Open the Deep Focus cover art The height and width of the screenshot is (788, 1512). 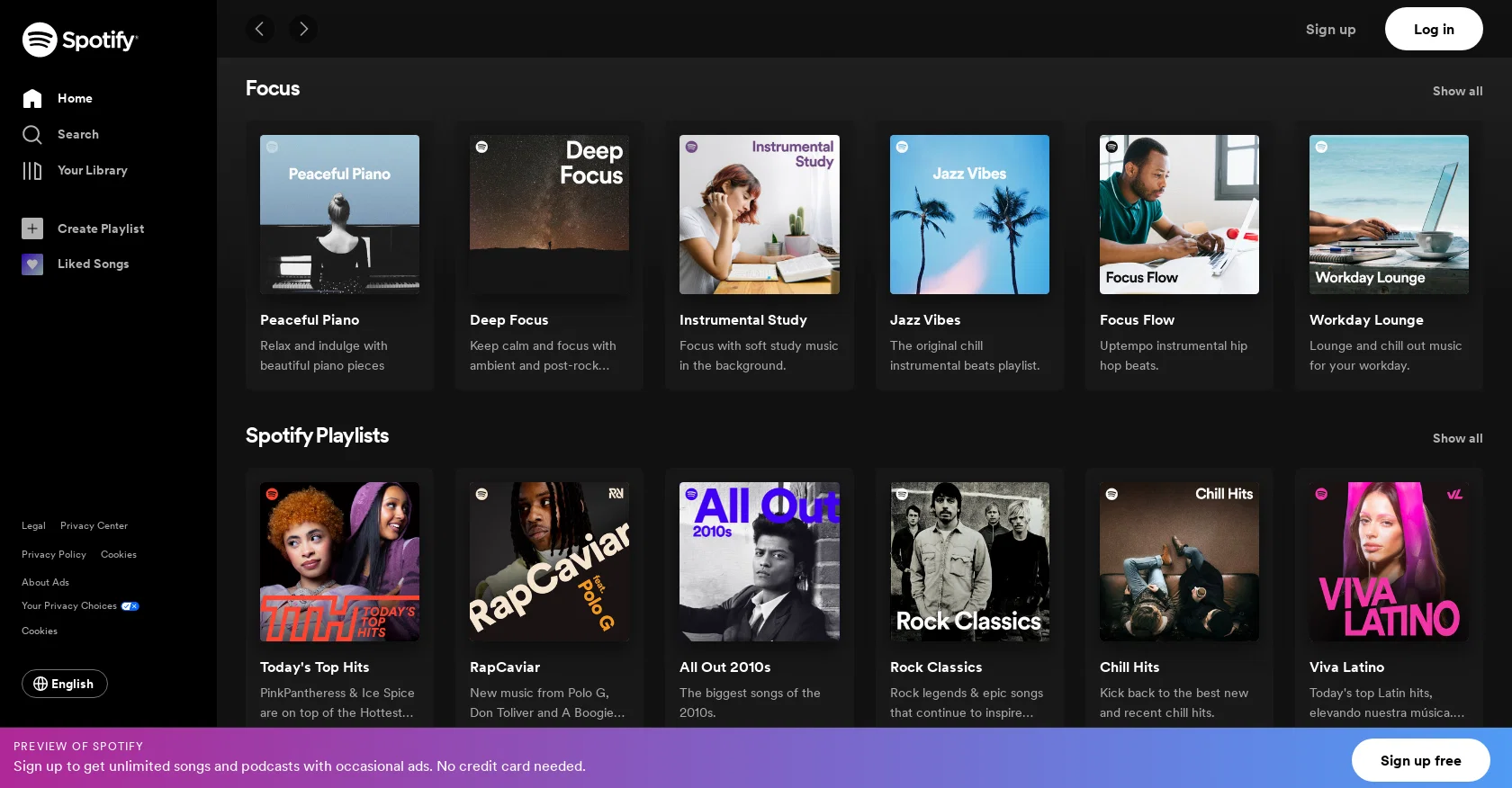[549, 214]
